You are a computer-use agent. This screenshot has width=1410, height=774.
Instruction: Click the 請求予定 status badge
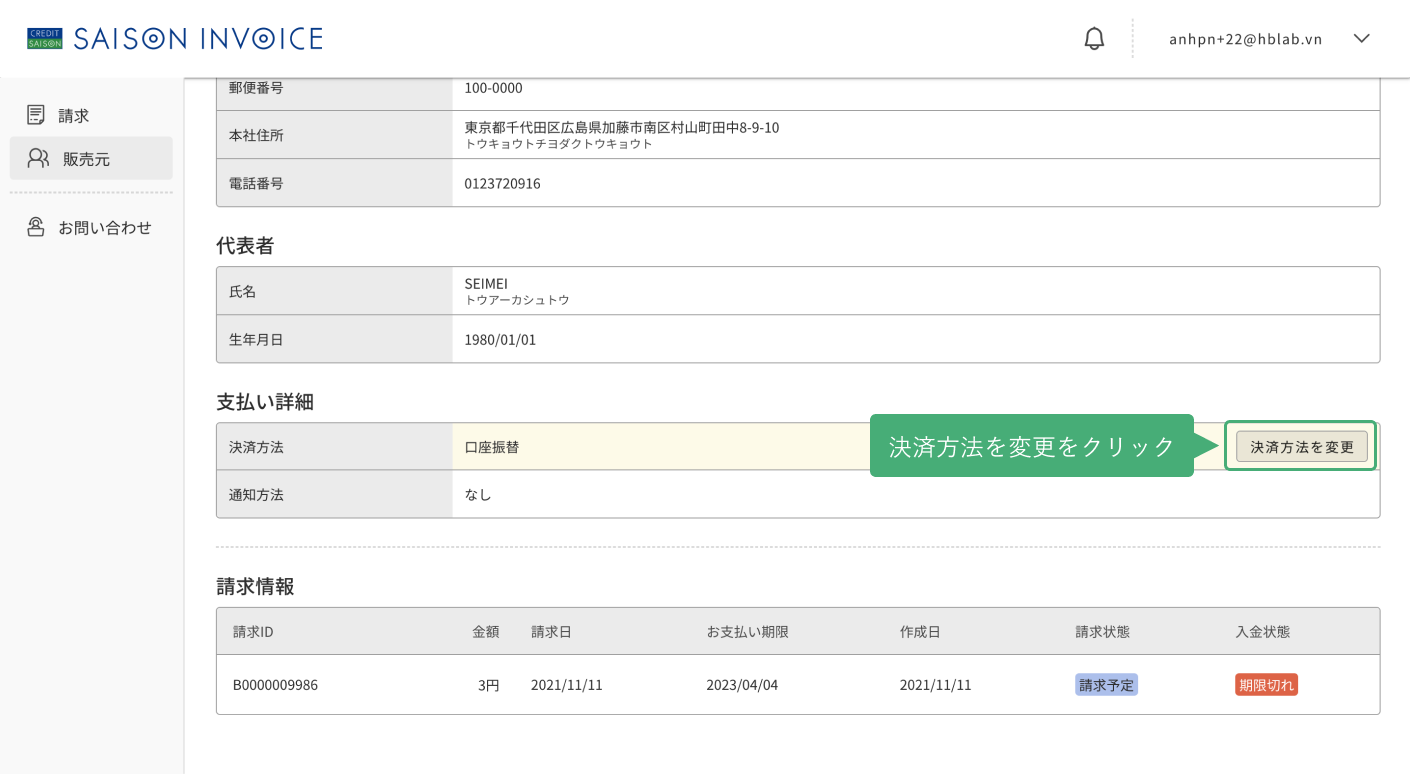pos(1106,685)
